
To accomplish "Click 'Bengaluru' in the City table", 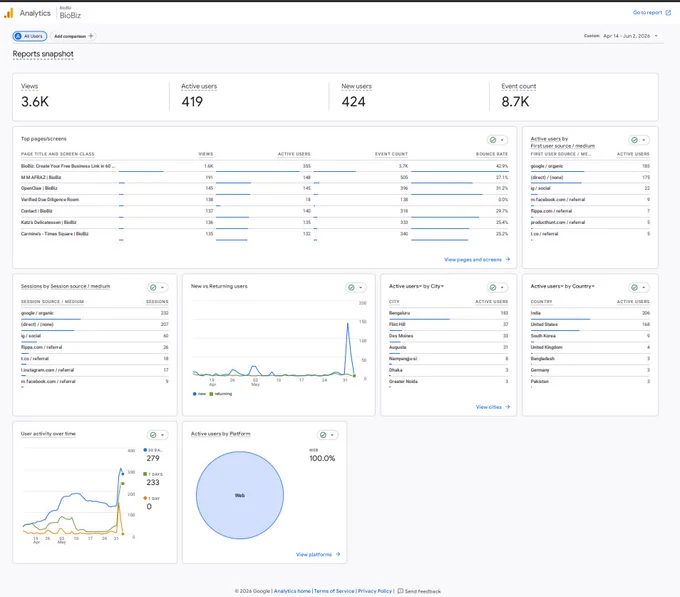I will point(399,313).
